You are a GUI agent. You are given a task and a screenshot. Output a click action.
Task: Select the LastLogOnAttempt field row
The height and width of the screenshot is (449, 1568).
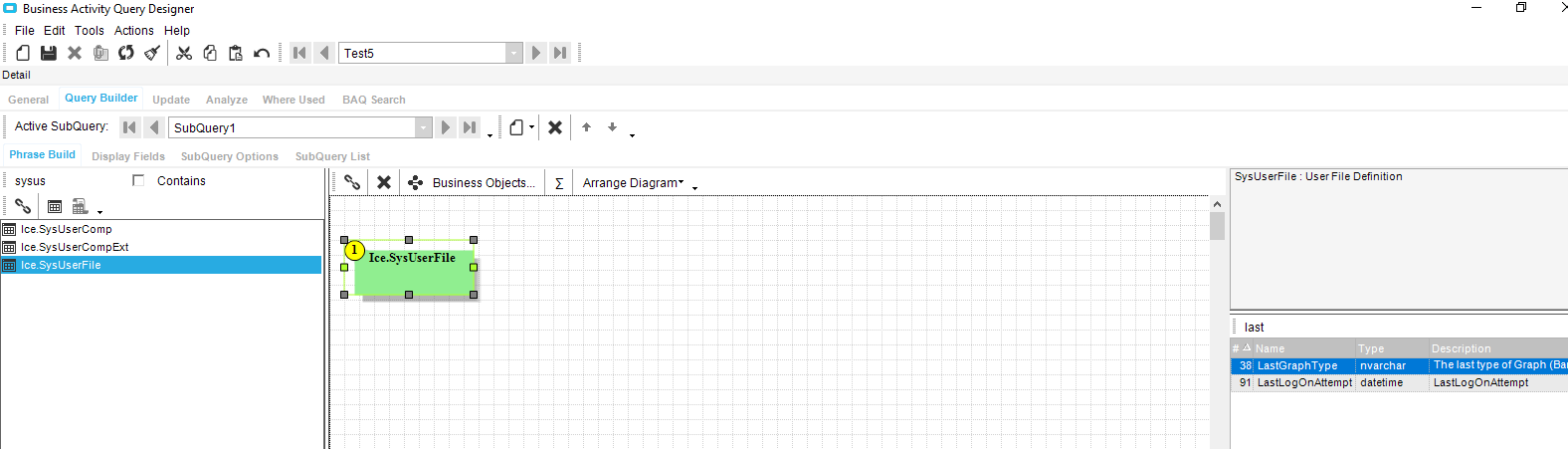(1399, 382)
